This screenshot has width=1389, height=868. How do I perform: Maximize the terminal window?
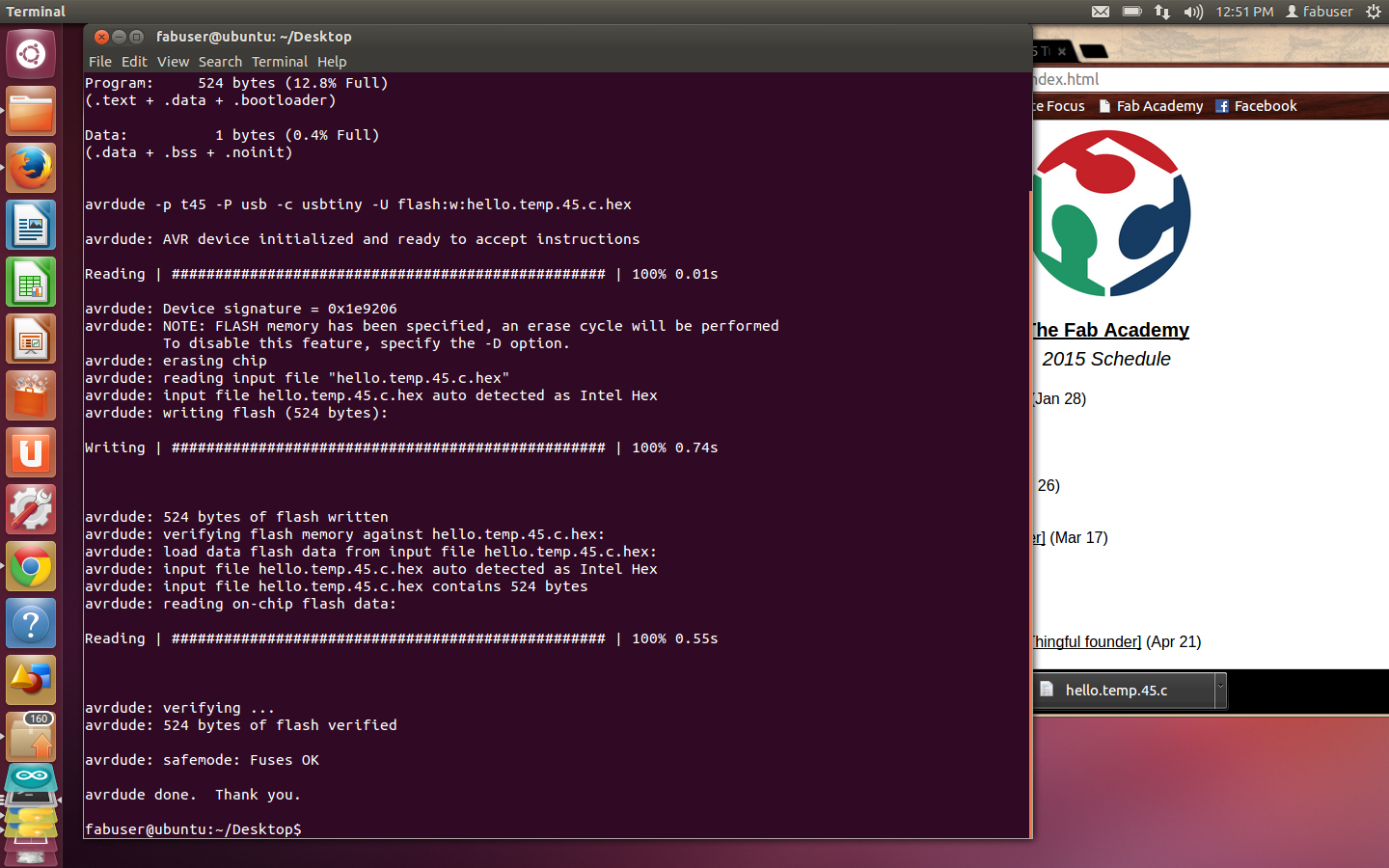coord(136,37)
